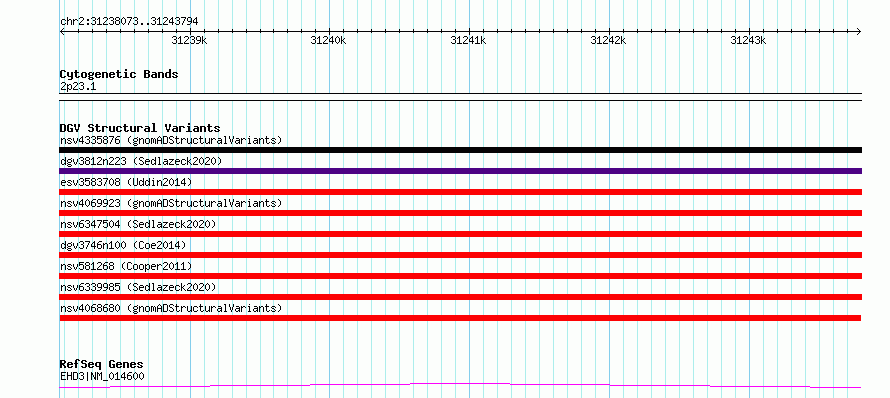Click the dgv3812n223 (Sedlazeck2020) label

pyautogui.click(x=141, y=161)
